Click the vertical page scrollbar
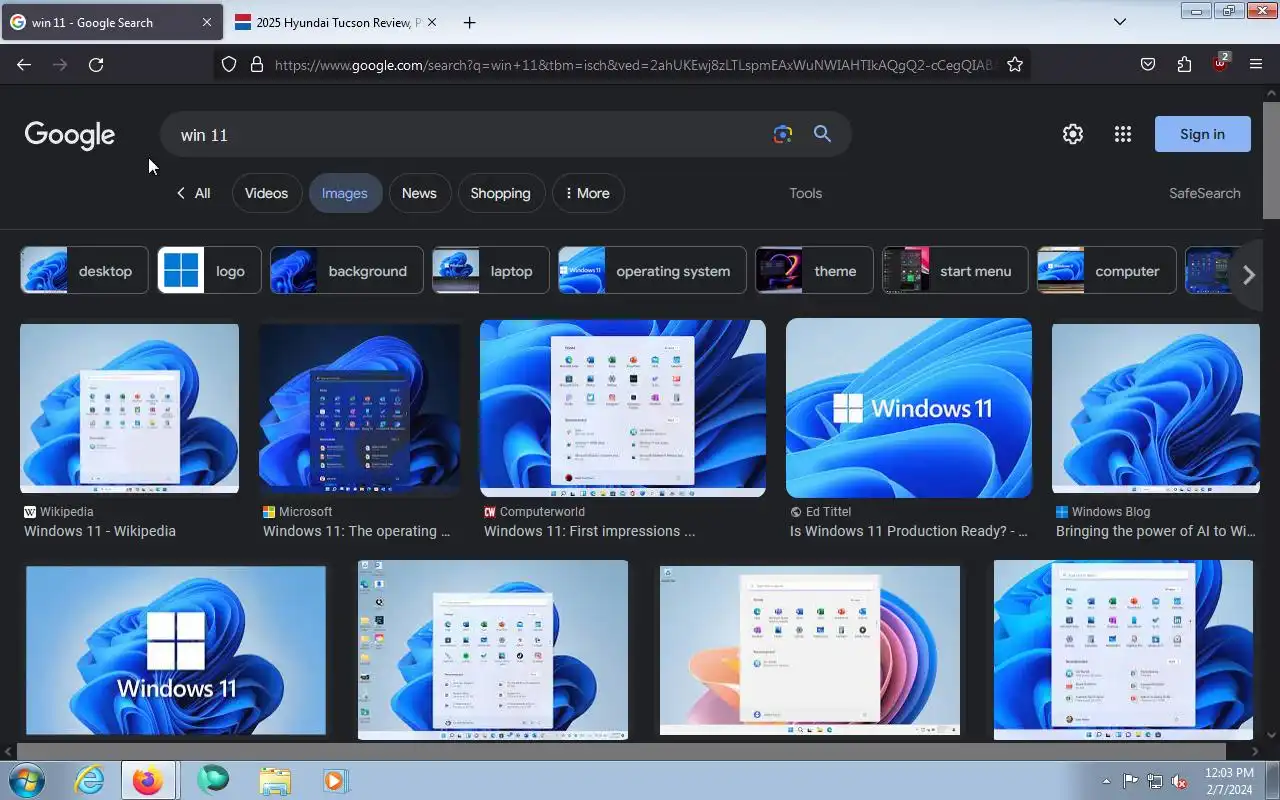Screen dimensions: 1280x800 1271,160
